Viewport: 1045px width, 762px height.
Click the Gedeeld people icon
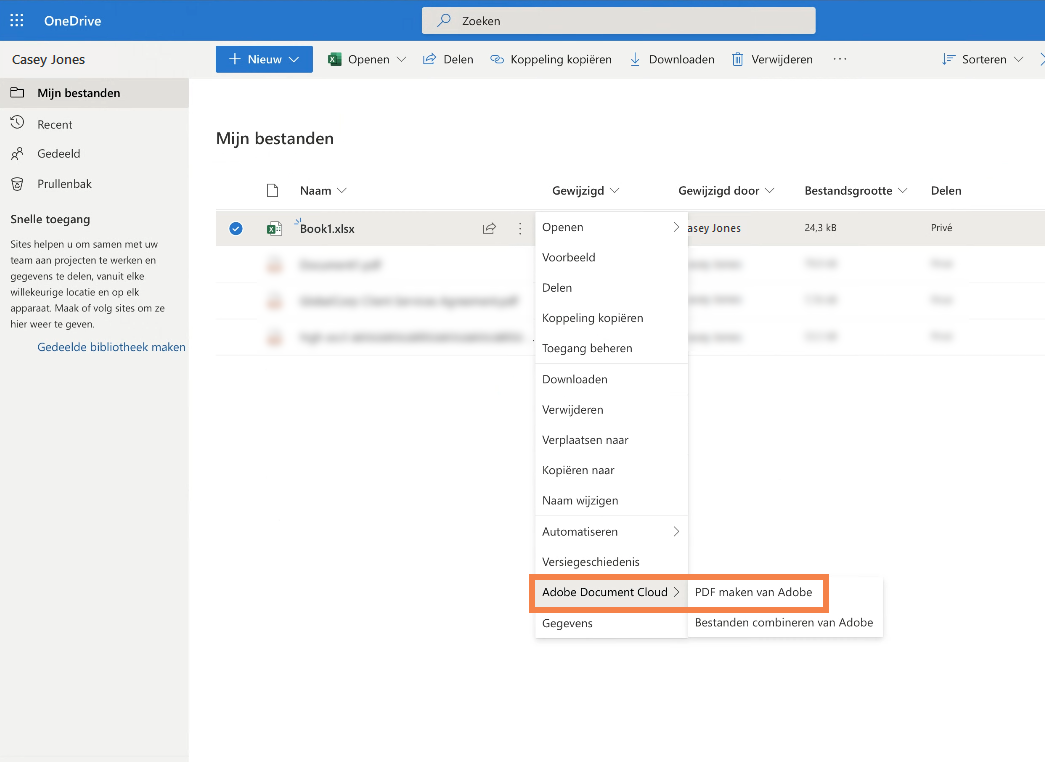(17, 153)
